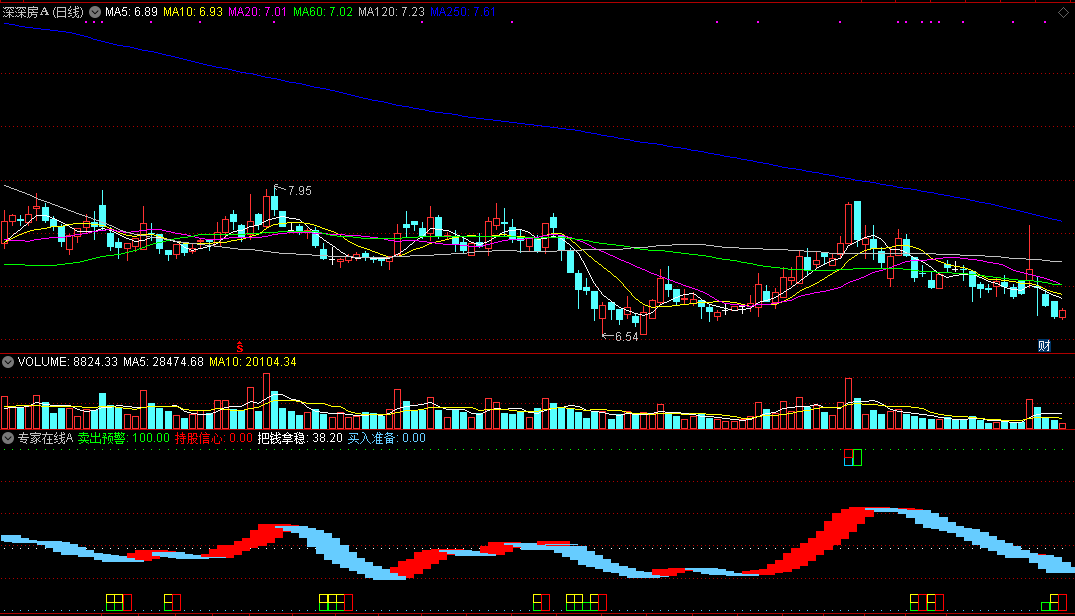The width and height of the screenshot is (1075, 616).
Task: Click the diamond icon in the top-right corner
Action: click(1063, 12)
